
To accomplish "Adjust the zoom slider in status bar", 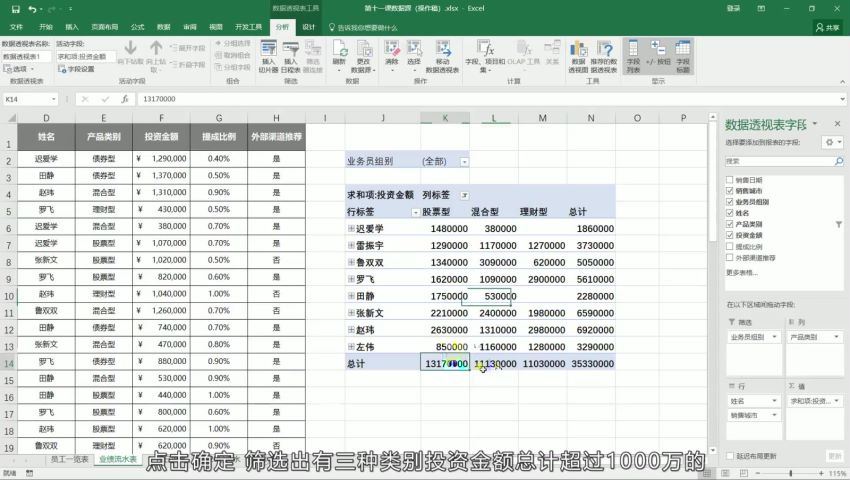I will [x=791, y=473].
